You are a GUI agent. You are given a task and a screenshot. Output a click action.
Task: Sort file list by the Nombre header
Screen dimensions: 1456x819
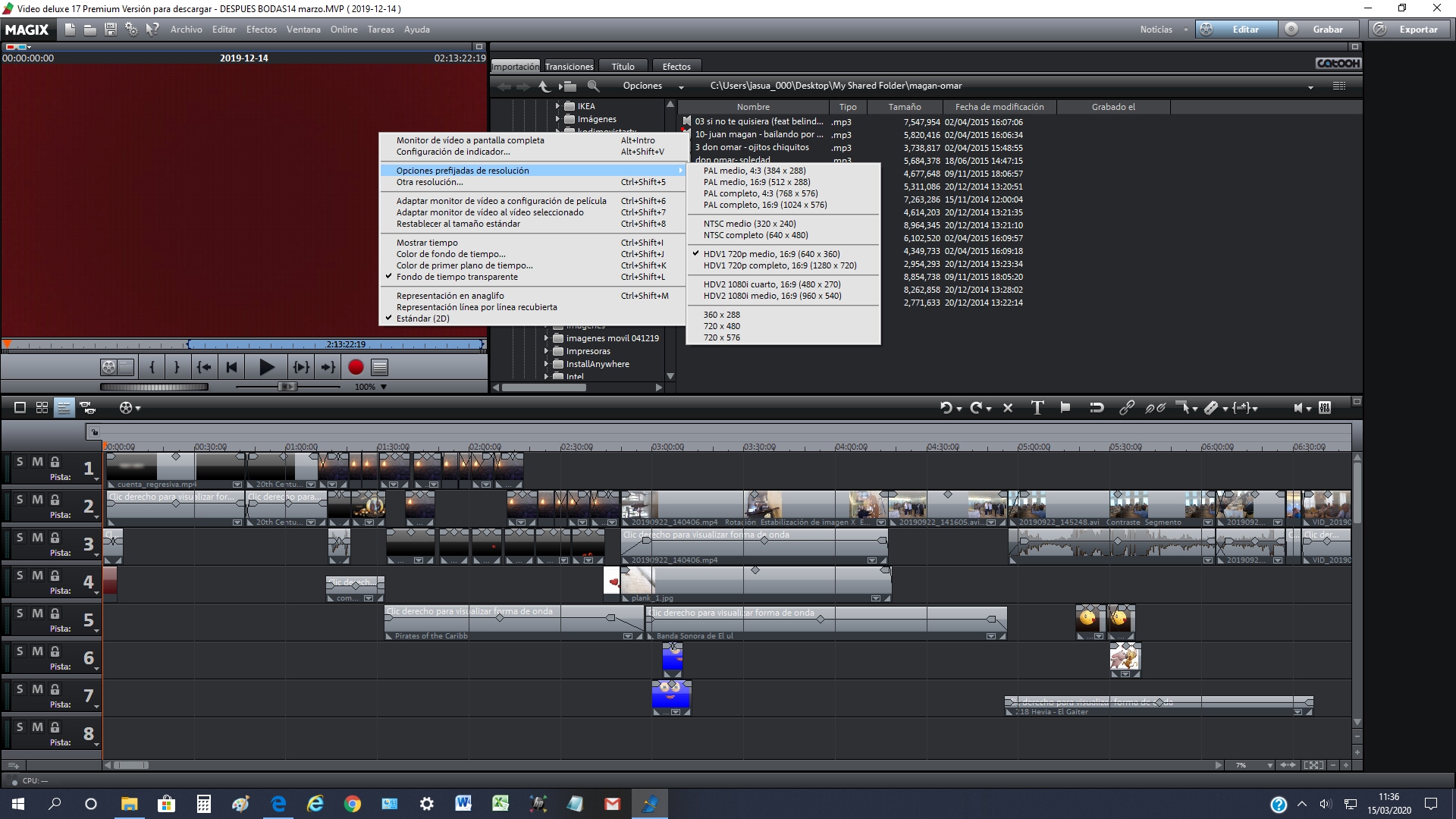753,107
